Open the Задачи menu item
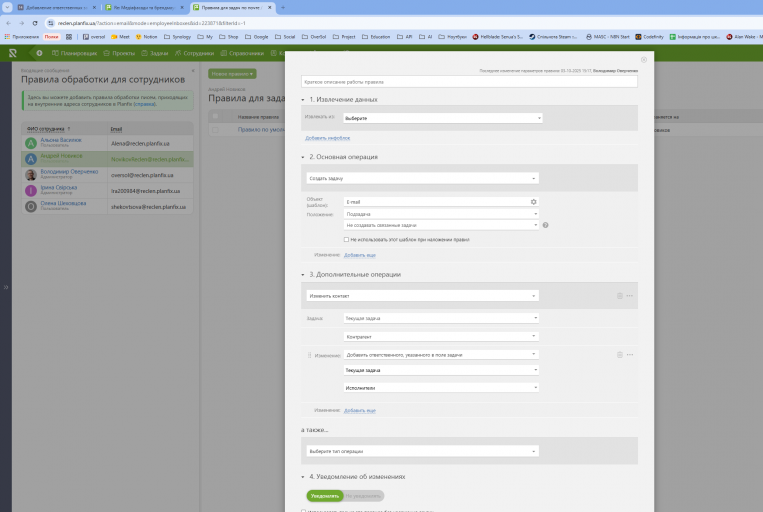This screenshot has height=512, width=763. coord(155,53)
